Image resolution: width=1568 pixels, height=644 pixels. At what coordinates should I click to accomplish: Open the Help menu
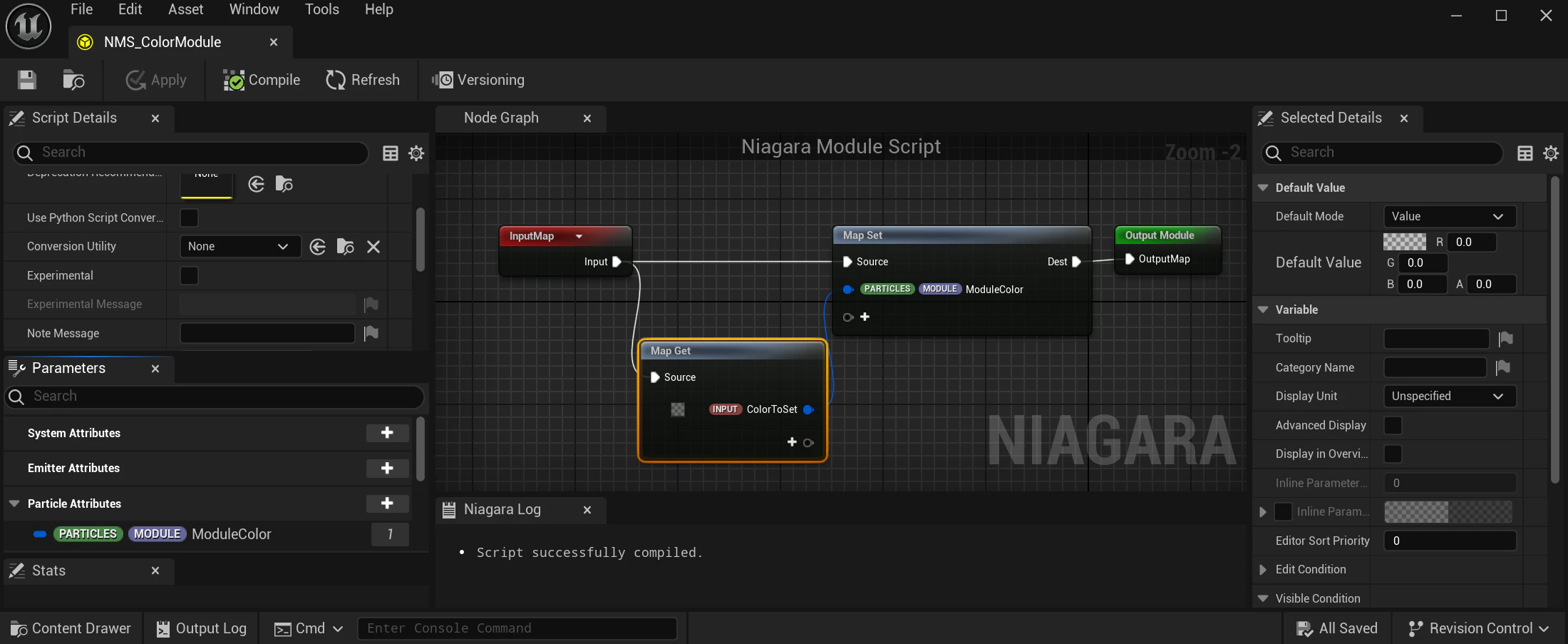click(x=379, y=9)
